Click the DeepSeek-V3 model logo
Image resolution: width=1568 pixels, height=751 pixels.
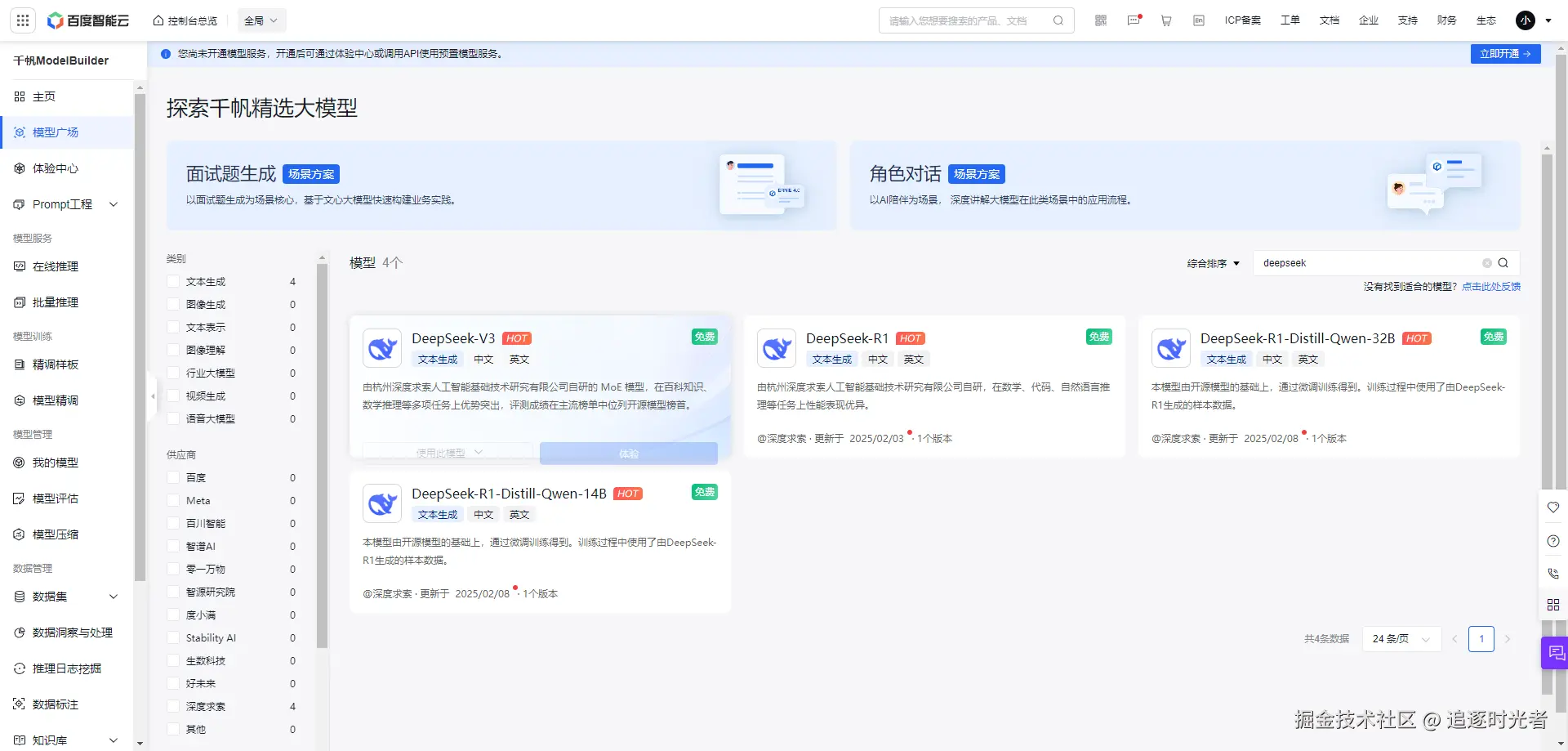click(382, 348)
